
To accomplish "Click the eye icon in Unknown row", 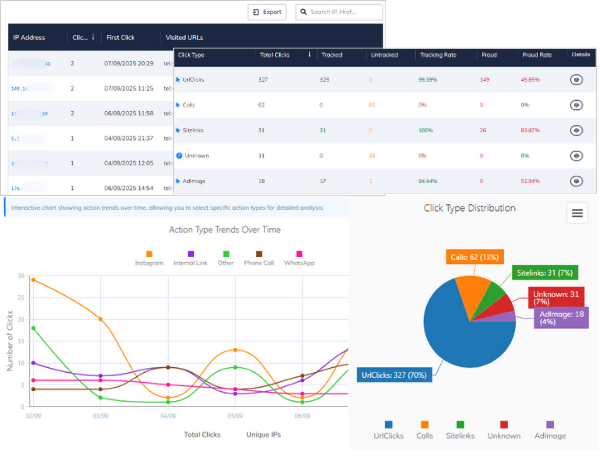I will pos(576,156).
